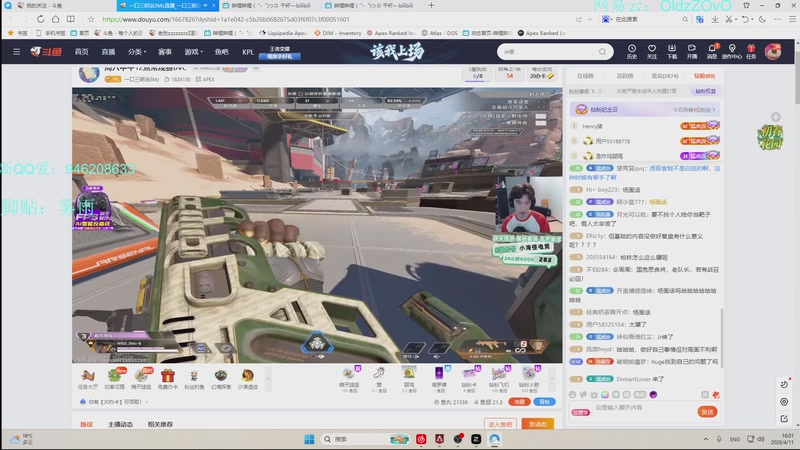Viewport: 800px width, 450px height.
Task: Open 鱼吧 in the Douyu navigation
Action: click(x=221, y=52)
